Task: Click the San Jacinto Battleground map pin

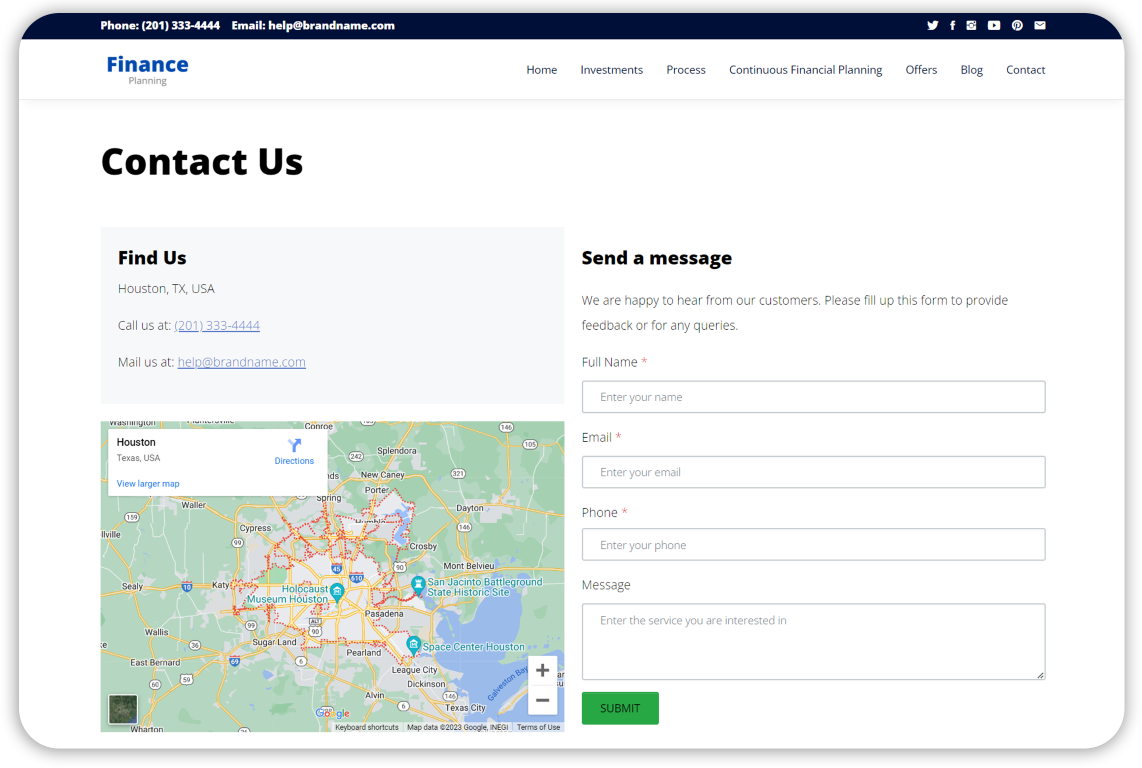Action: pyautogui.click(x=418, y=584)
